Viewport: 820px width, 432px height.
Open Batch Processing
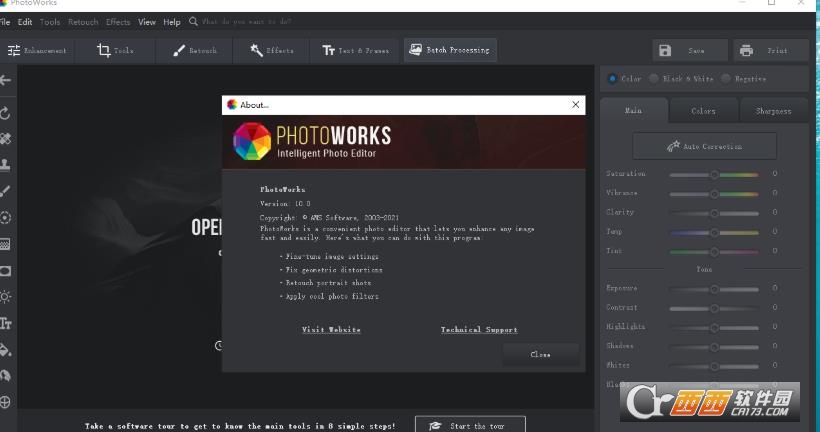click(450, 50)
